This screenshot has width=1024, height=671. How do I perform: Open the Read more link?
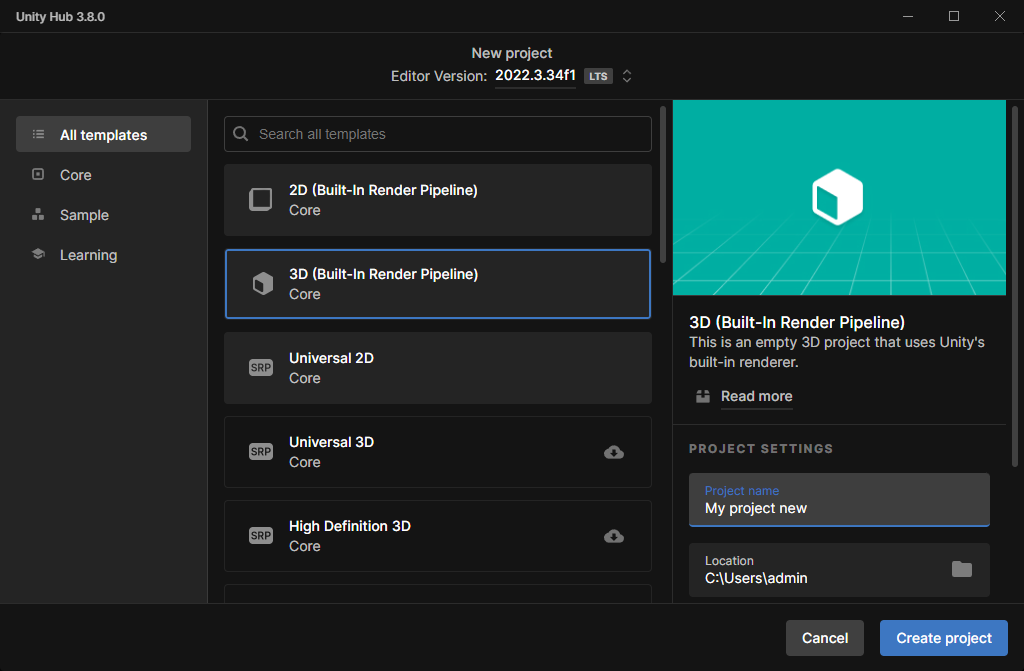[756, 396]
